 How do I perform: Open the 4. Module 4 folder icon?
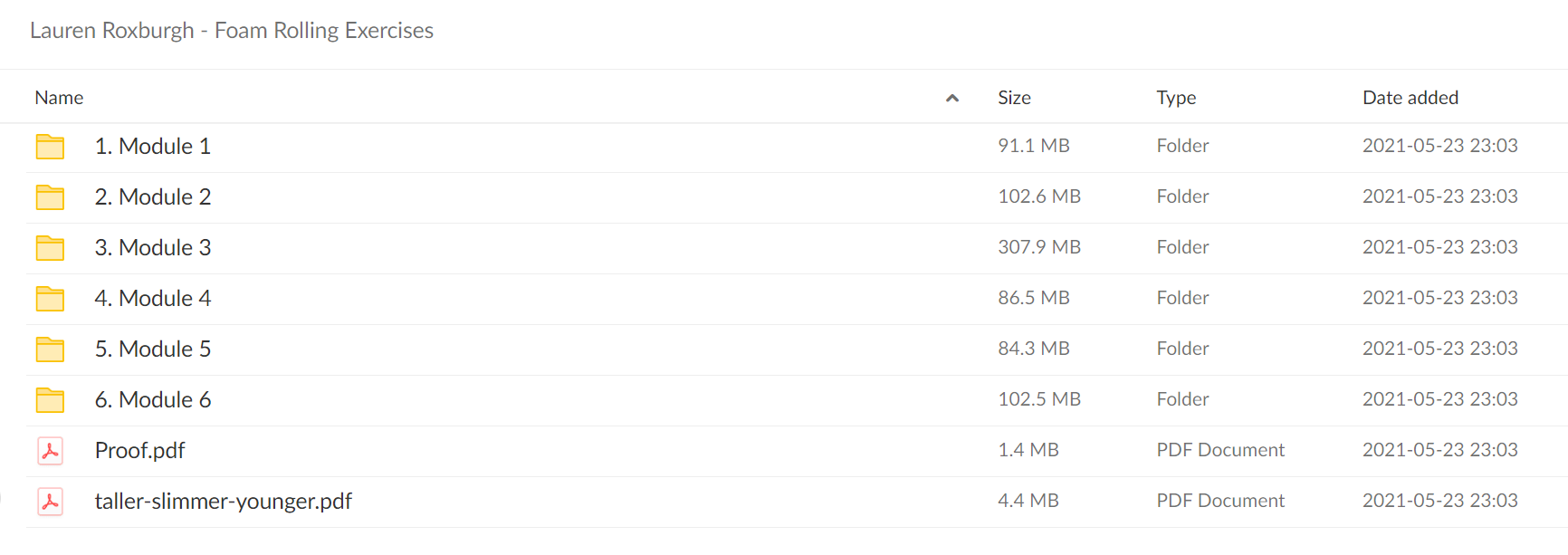(50, 299)
